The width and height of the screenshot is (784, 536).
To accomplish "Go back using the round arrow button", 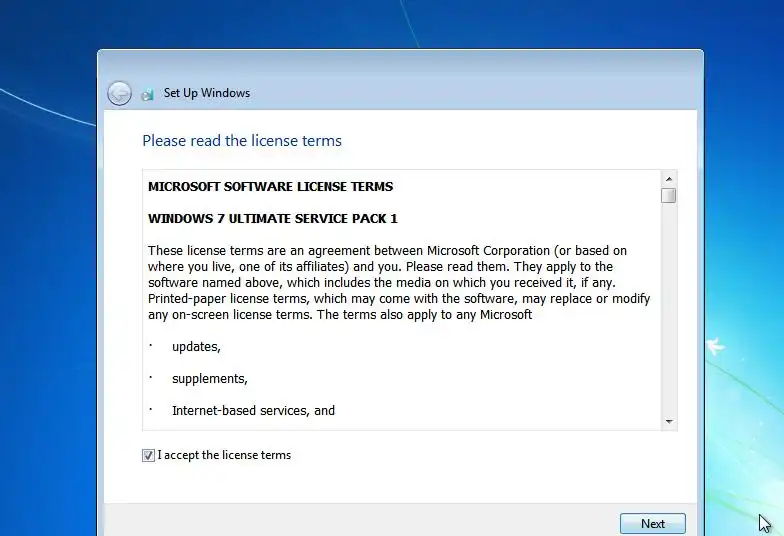I will tap(120, 93).
